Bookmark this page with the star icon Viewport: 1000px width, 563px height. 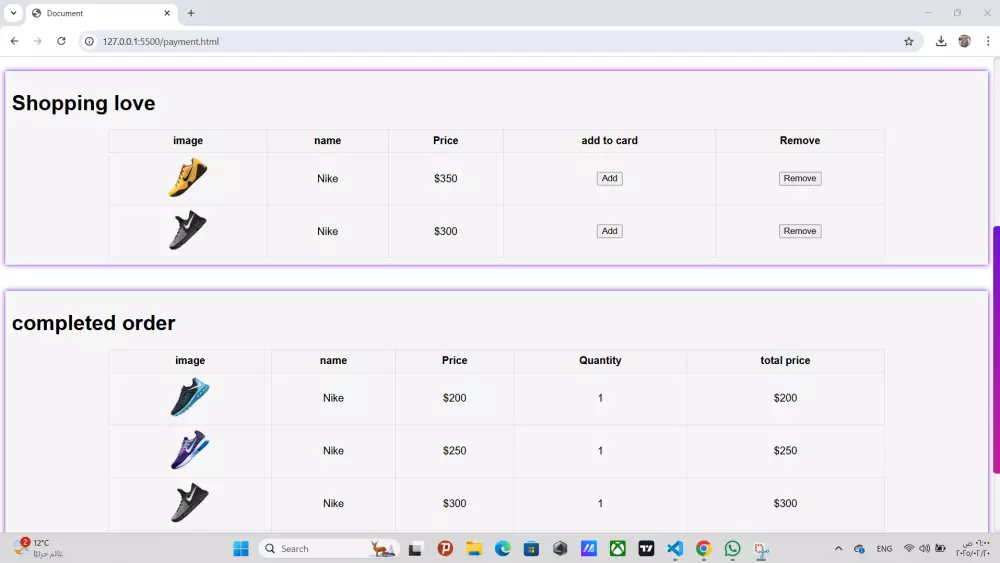coord(909,41)
